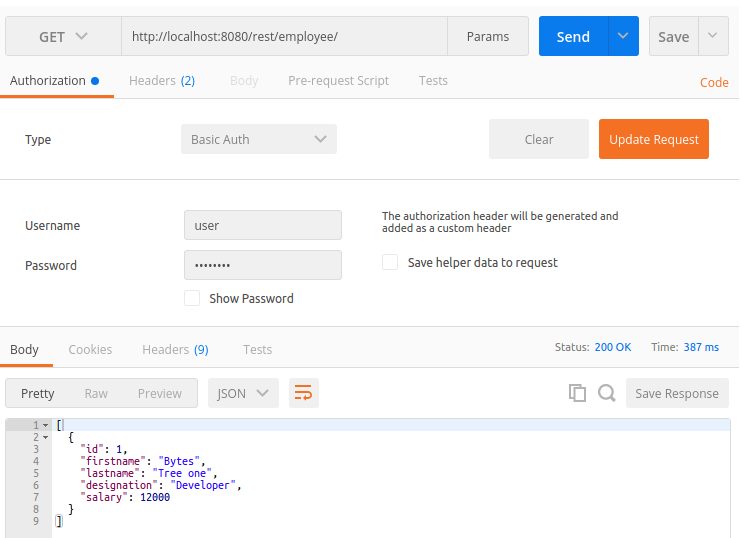Screen dimensions: 742x538
Task: Click the "Bytes" firstname value
Action: click(x=179, y=461)
